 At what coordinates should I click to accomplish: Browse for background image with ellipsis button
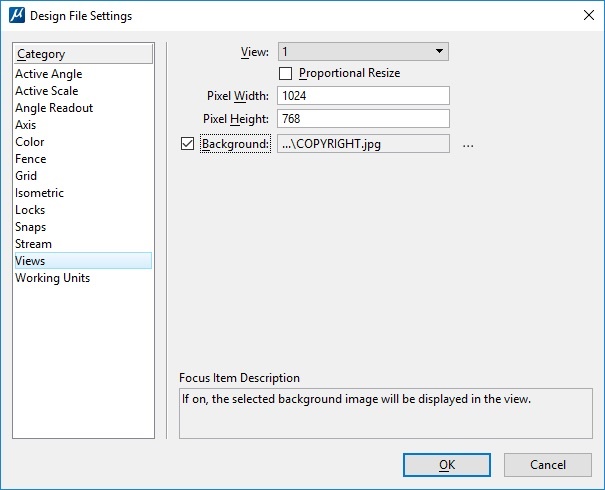click(x=468, y=144)
